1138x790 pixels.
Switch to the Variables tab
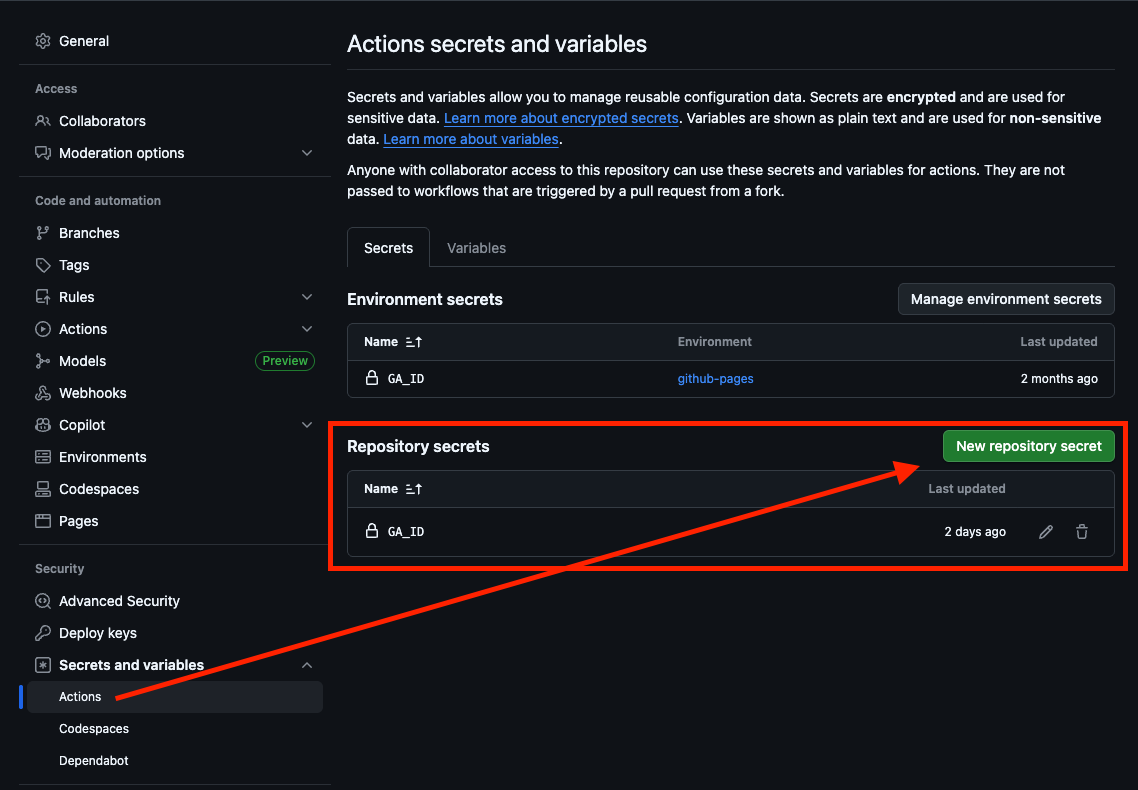476,248
